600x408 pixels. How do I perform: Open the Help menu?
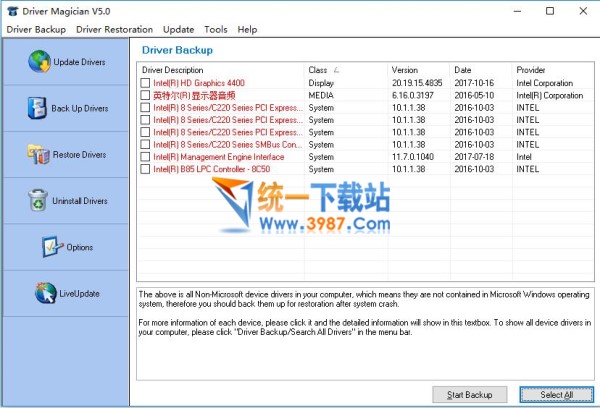[247, 30]
